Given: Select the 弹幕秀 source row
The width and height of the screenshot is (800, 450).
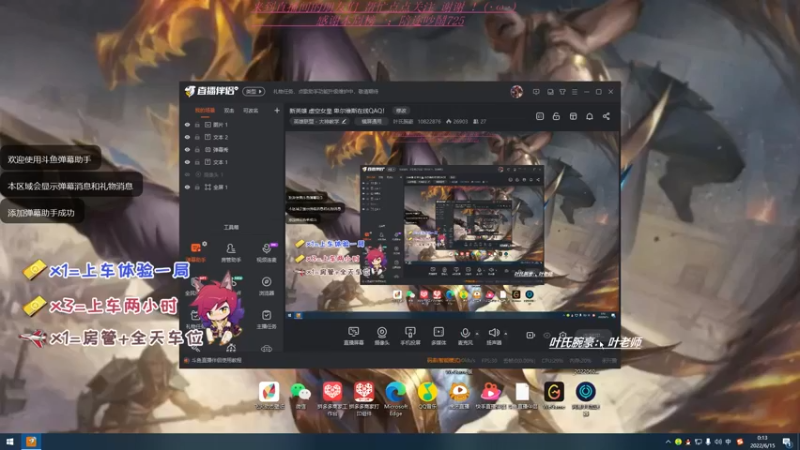Looking at the screenshot, I should [x=232, y=149].
